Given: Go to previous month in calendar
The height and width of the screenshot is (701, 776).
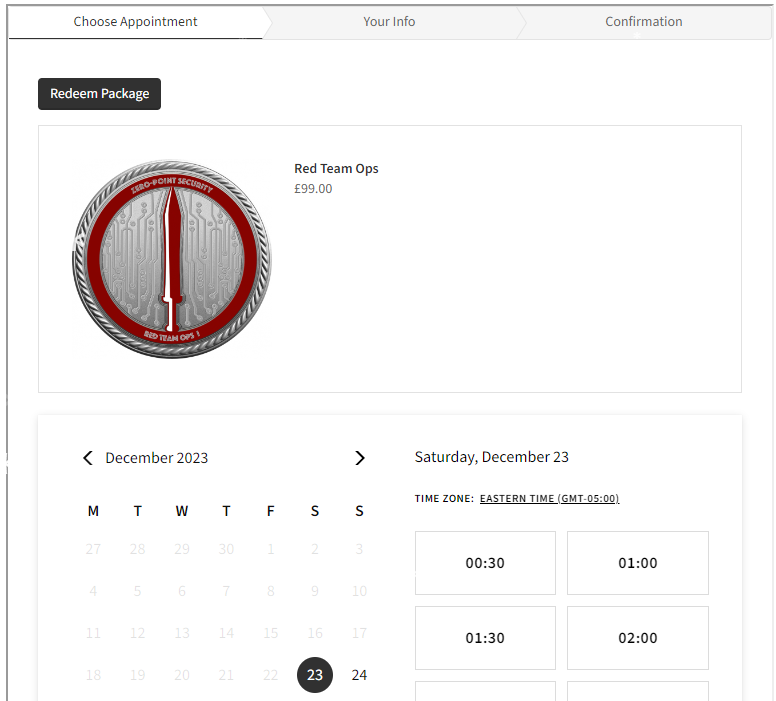Looking at the screenshot, I should (x=88, y=458).
